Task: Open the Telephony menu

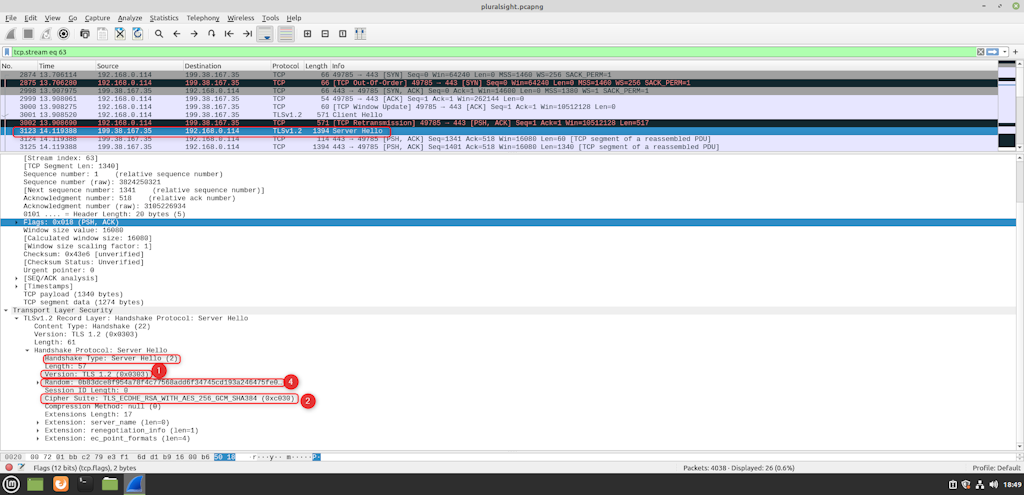Action: click(x=202, y=18)
